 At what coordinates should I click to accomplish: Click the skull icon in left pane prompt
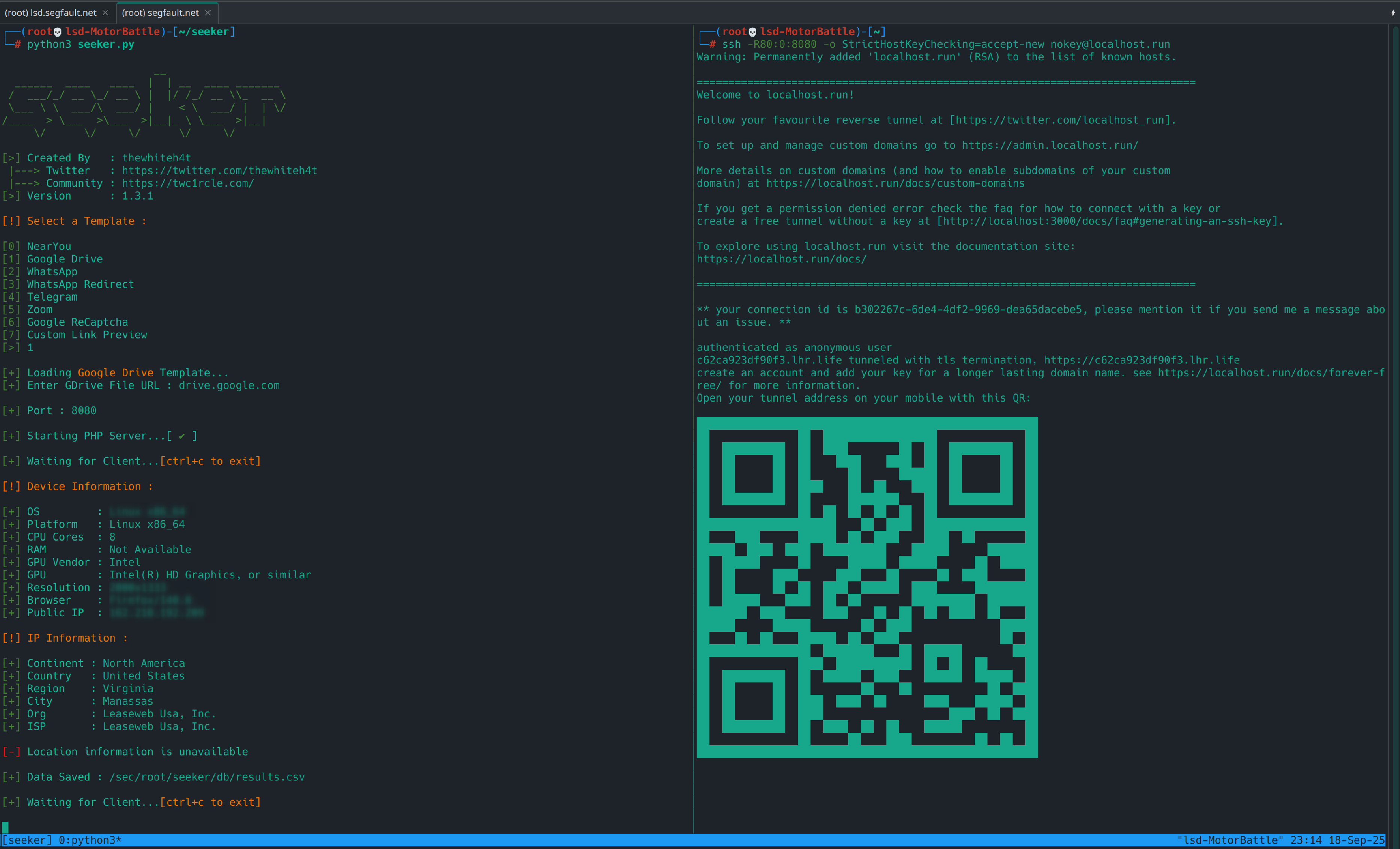(x=57, y=32)
